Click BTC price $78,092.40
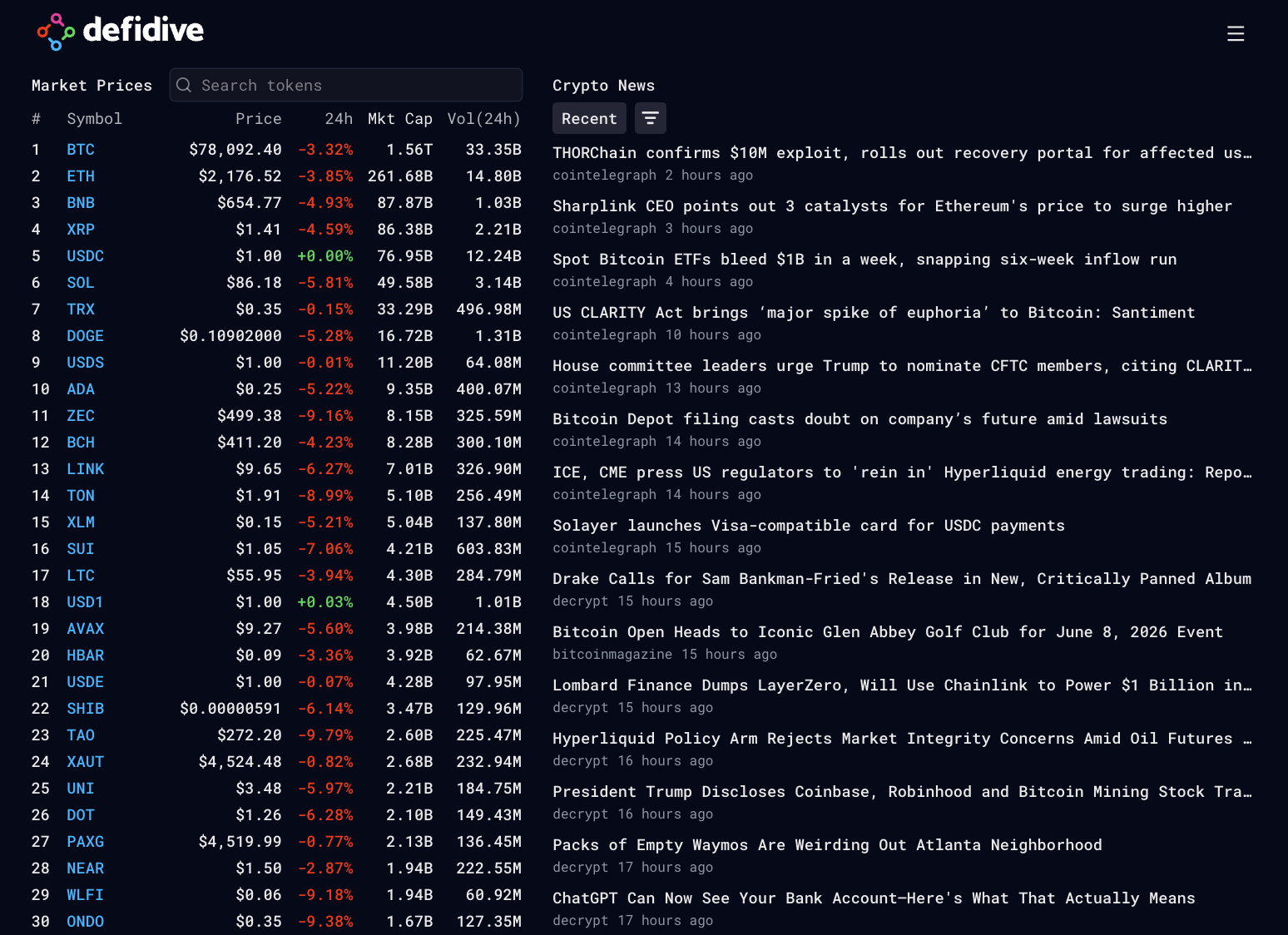Screen dimensions: 1288x935 tap(235, 150)
